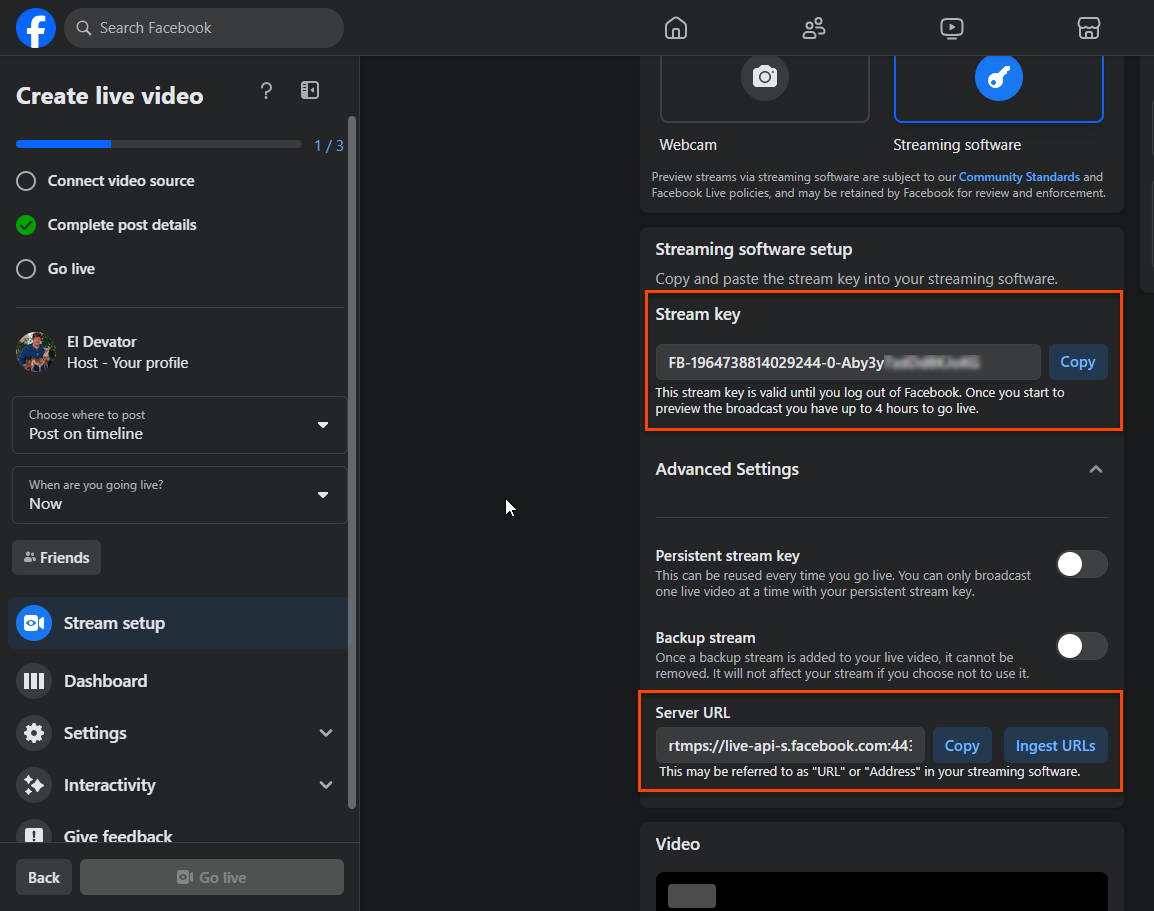Open the Choose where to post dropdown
The width and height of the screenshot is (1154, 911).
tap(180, 425)
